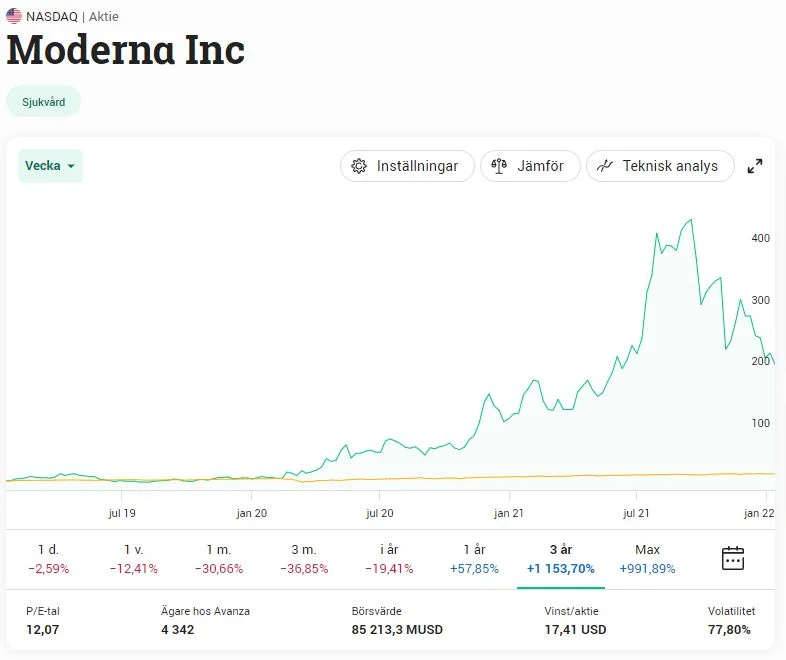Open the Teknisk analys button
786x660 pixels.
tap(660, 166)
